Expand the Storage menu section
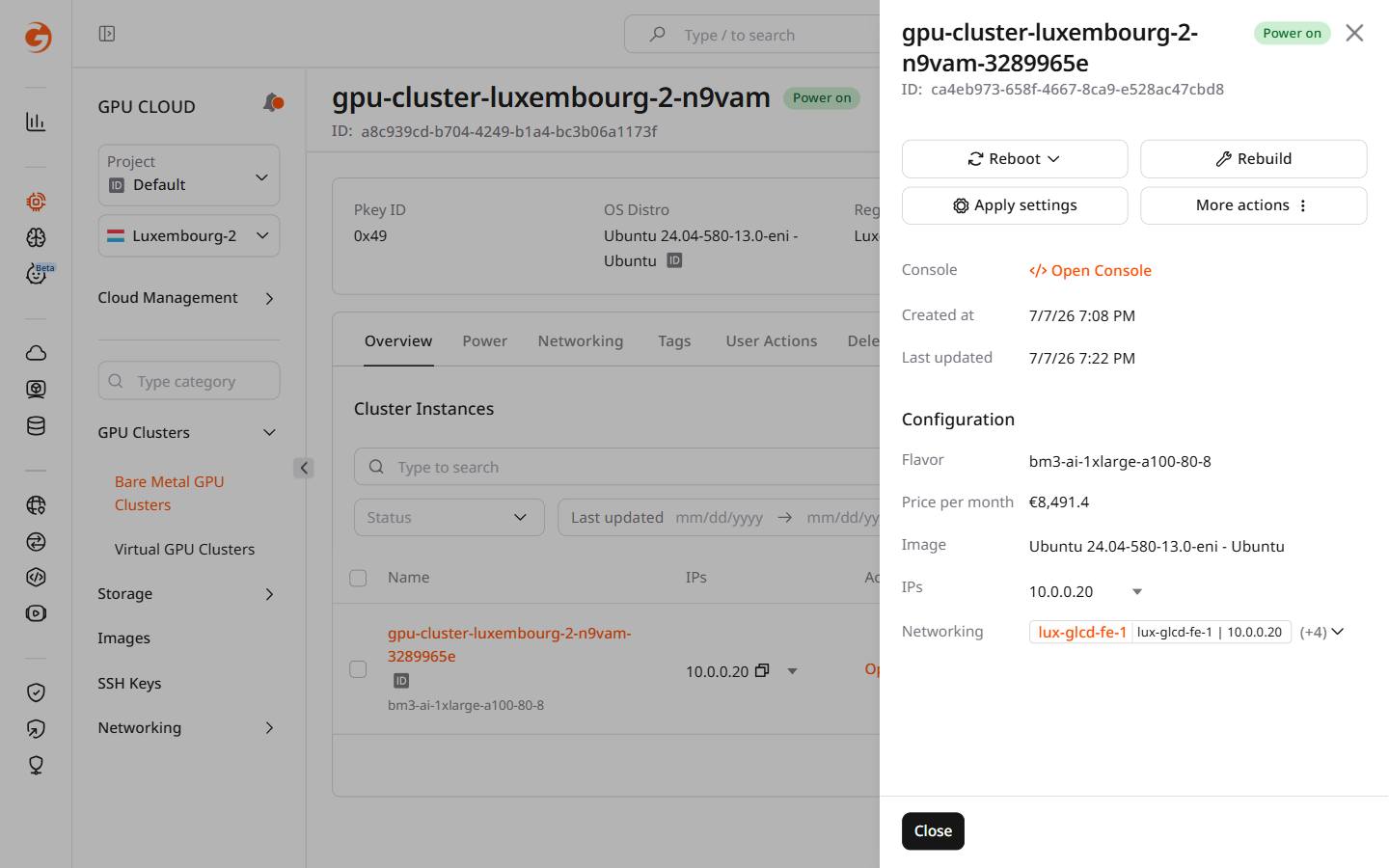 pos(188,593)
